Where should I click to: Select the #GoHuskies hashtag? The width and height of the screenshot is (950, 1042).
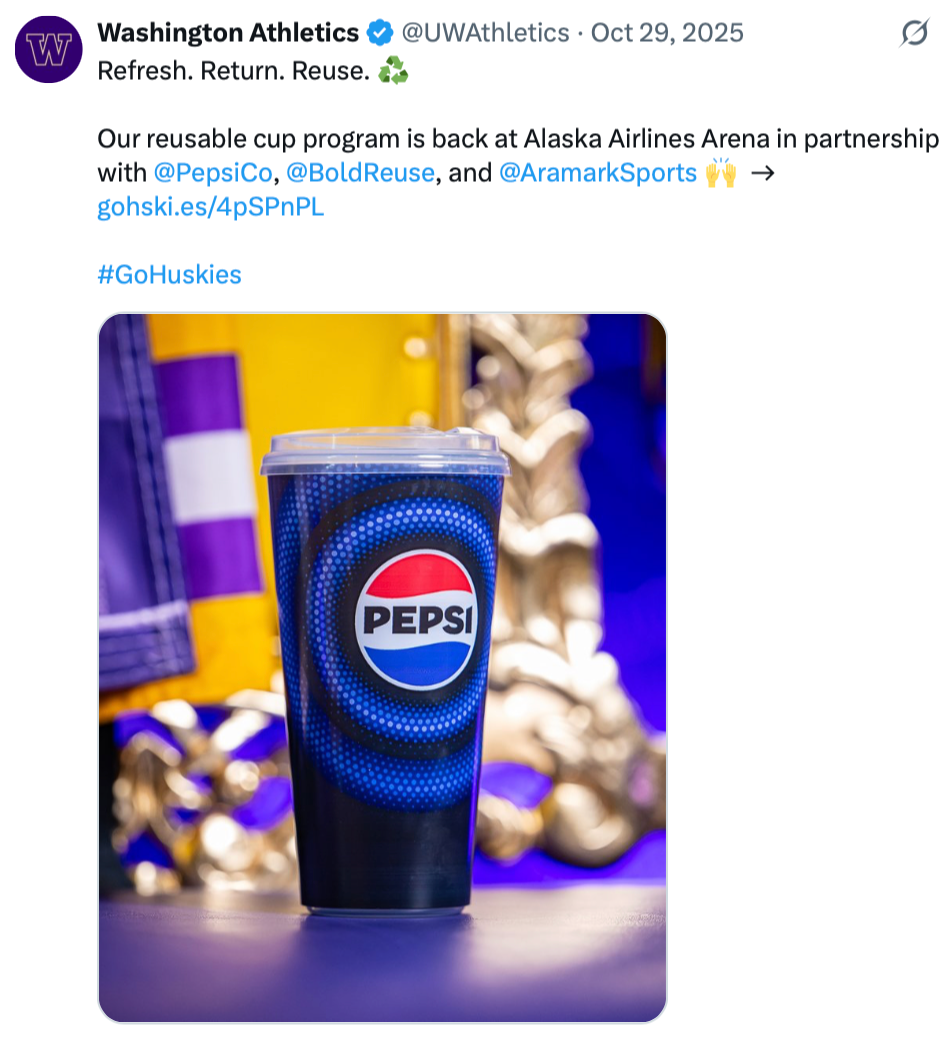[x=169, y=275]
